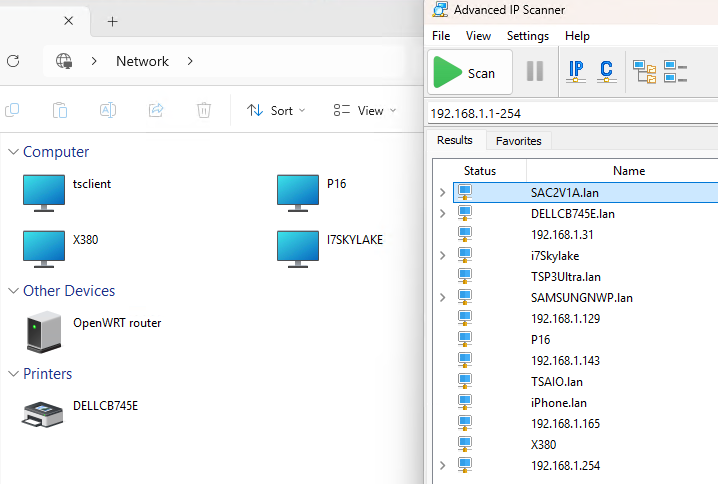Expand the SAMSUNGNWP.lan row

pyautogui.click(x=442, y=298)
